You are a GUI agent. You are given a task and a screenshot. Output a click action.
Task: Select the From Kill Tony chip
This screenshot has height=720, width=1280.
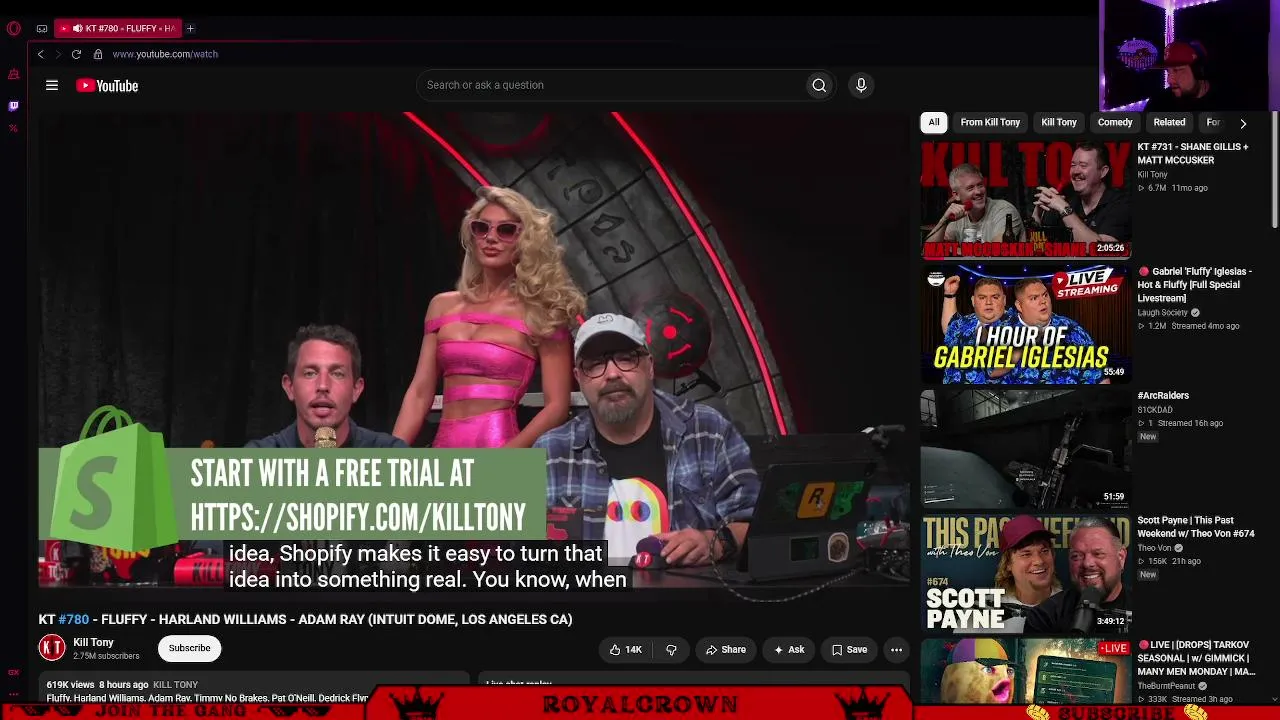click(x=990, y=122)
